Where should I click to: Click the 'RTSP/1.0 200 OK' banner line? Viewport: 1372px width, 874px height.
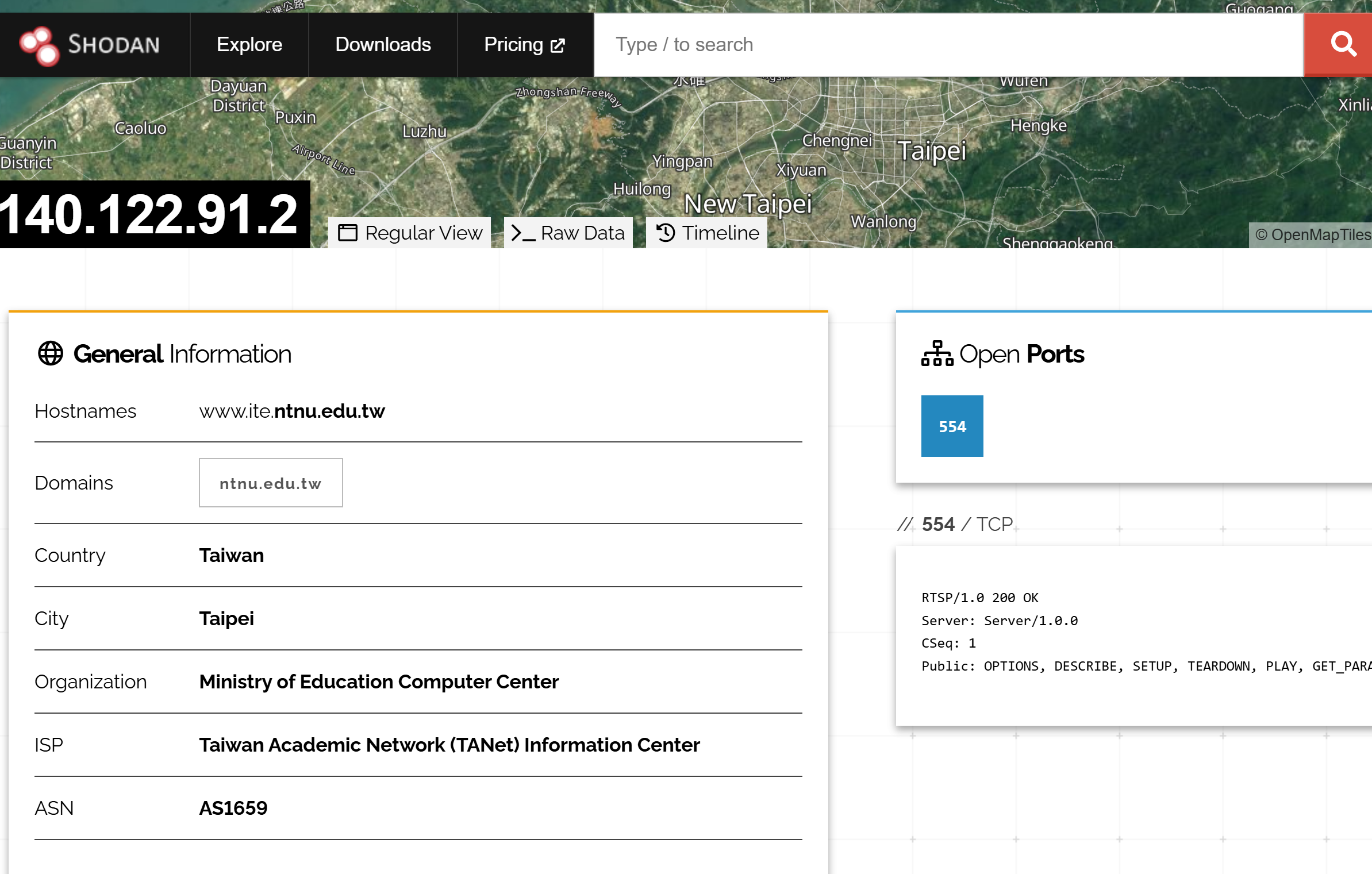pyautogui.click(x=980, y=598)
